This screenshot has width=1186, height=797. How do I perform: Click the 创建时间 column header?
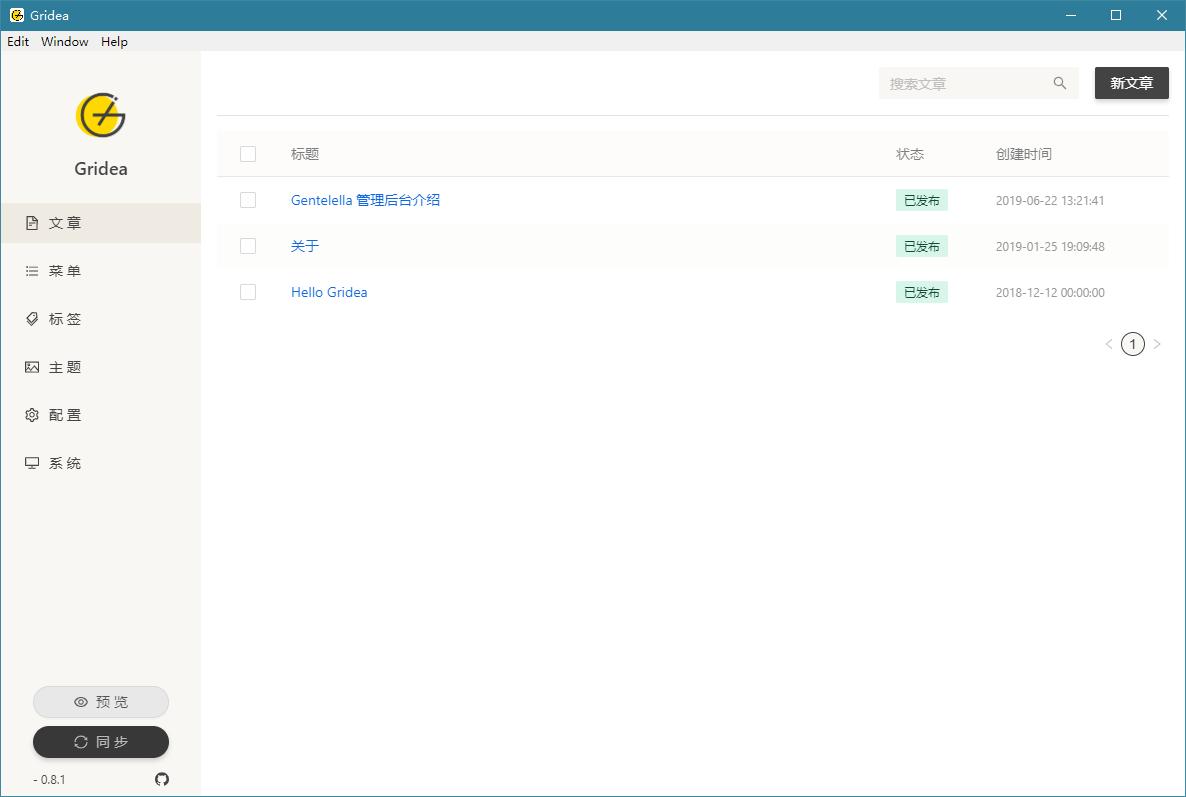tap(1023, 154)
